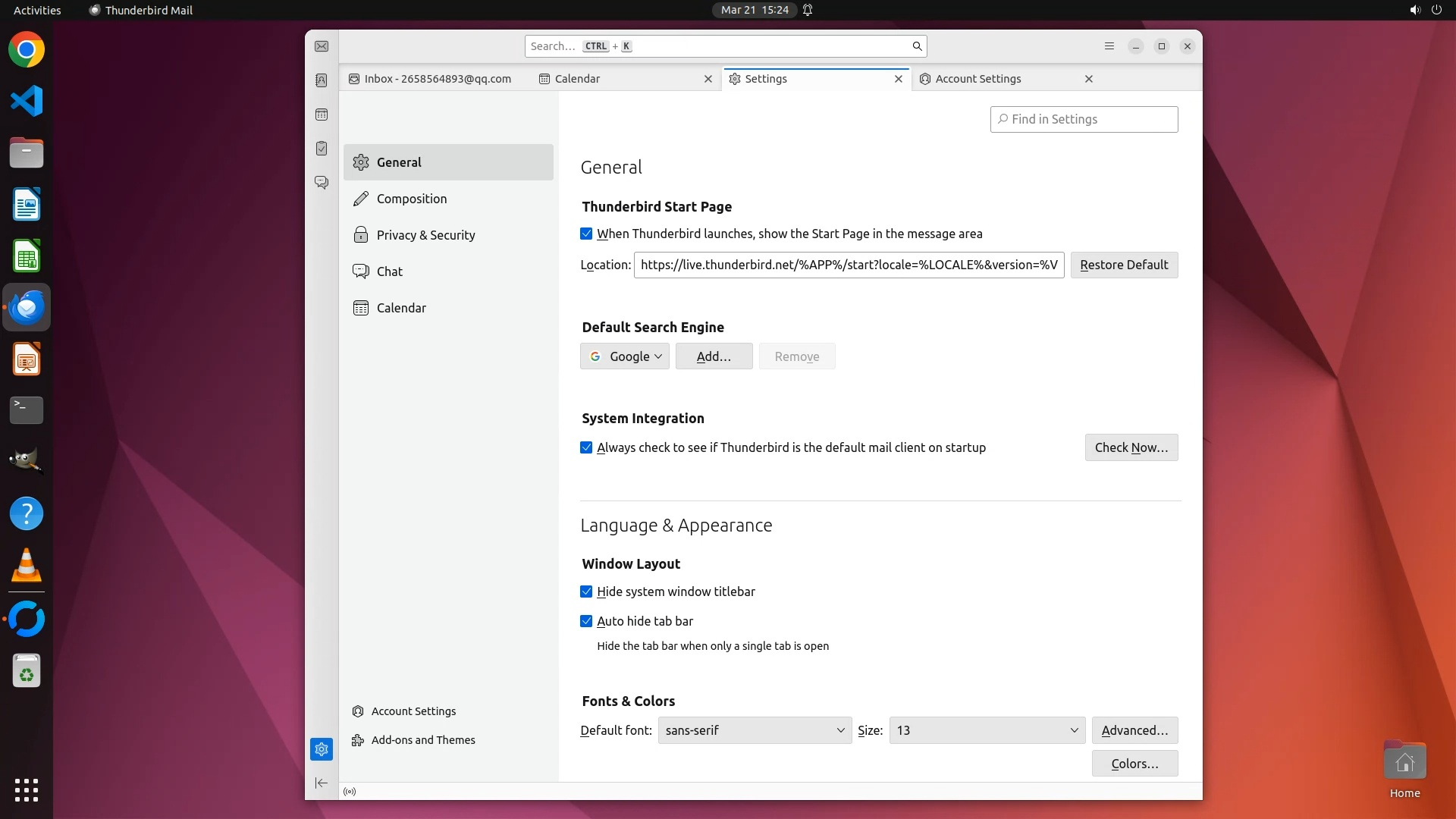This screenshot has width=1456, height=819.
Task: Click the Find in Settings field
Action: pyautogui.click(x=1084, y=119)
